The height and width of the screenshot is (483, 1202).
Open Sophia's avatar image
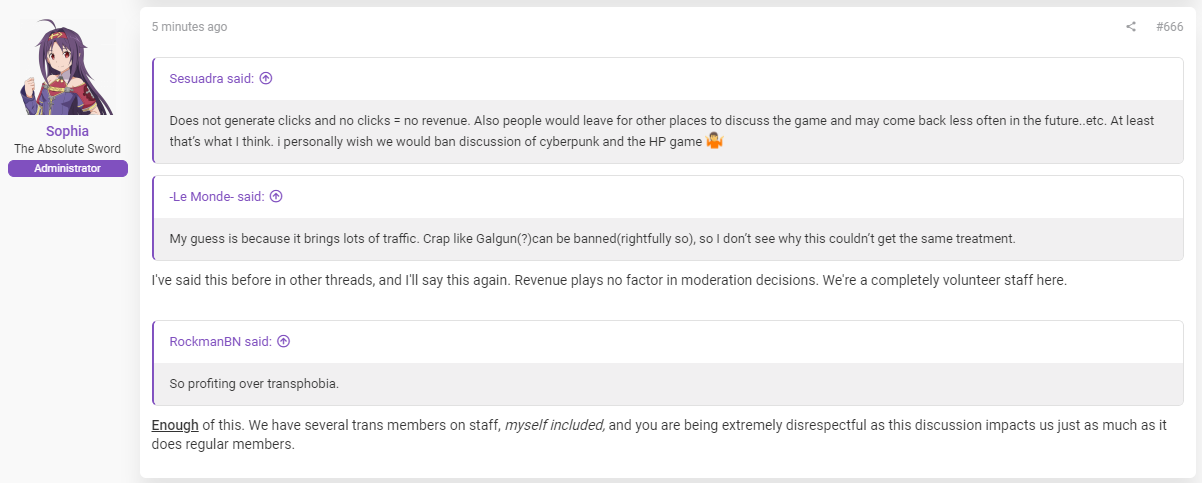(x=68, y=68)
